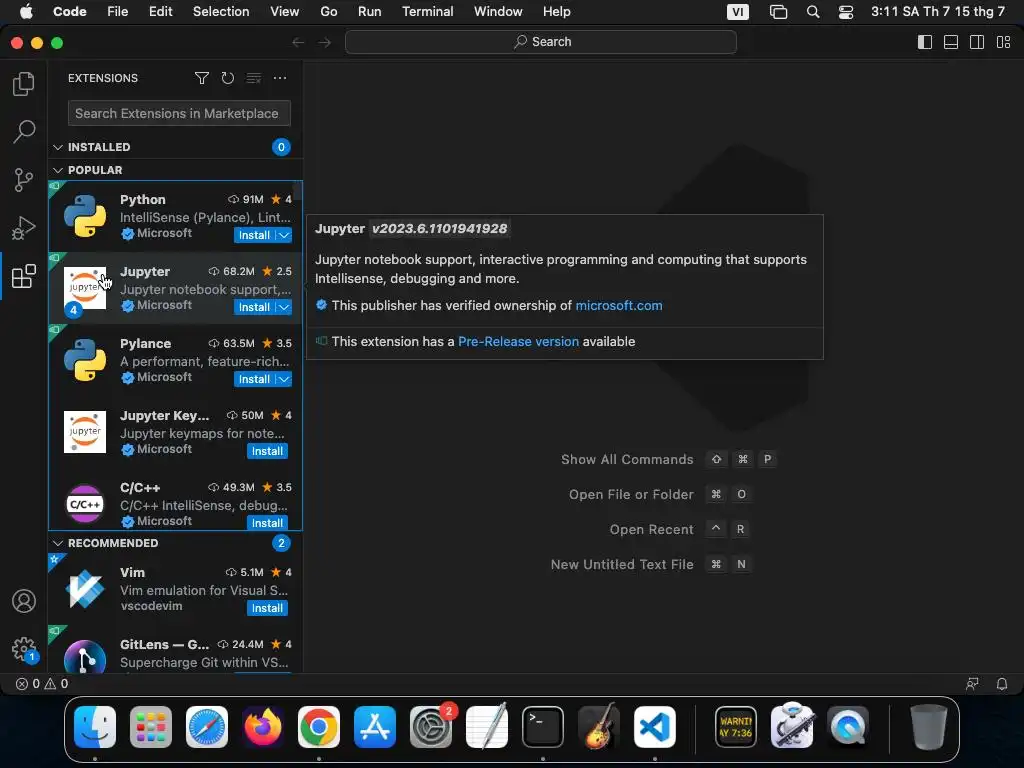Launch Google Chrome from the Dock

point(319,727)
